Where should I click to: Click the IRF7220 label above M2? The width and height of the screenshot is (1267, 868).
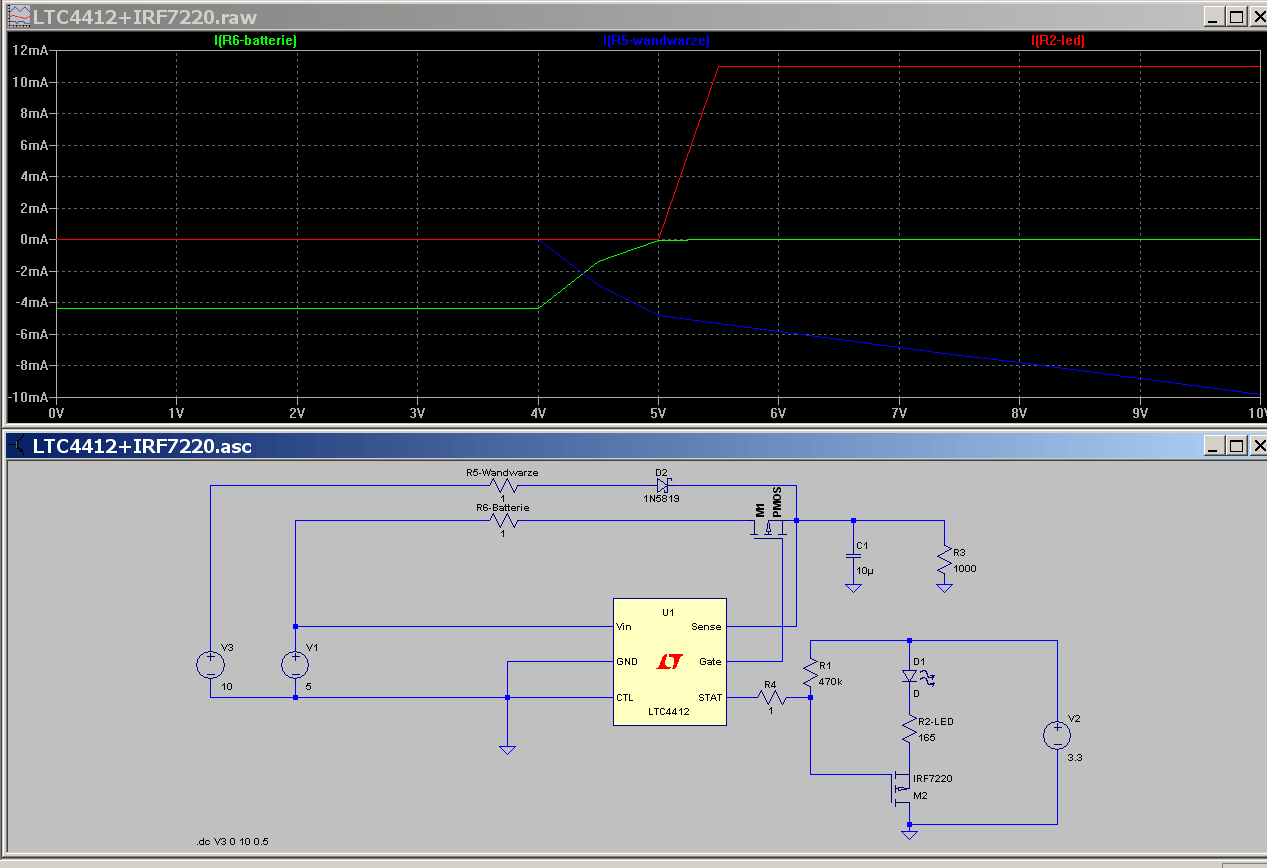point(933,778)
